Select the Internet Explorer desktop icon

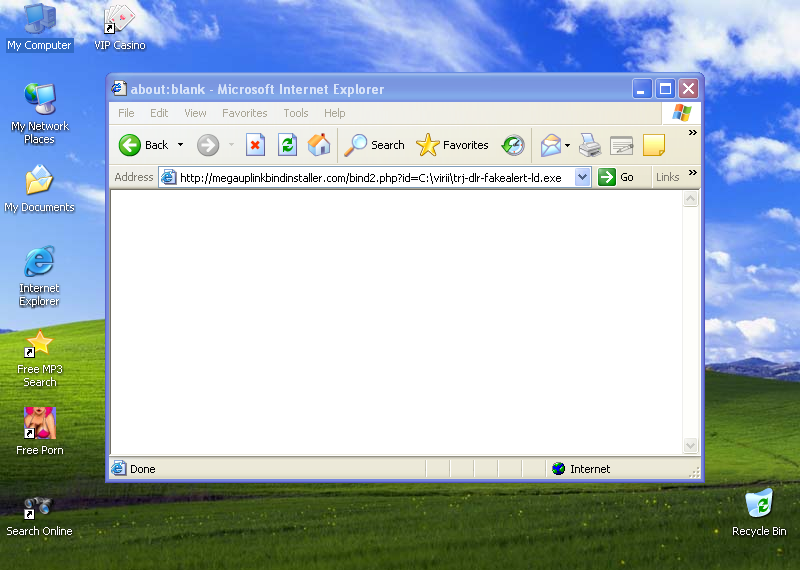[x=39, y=277]
